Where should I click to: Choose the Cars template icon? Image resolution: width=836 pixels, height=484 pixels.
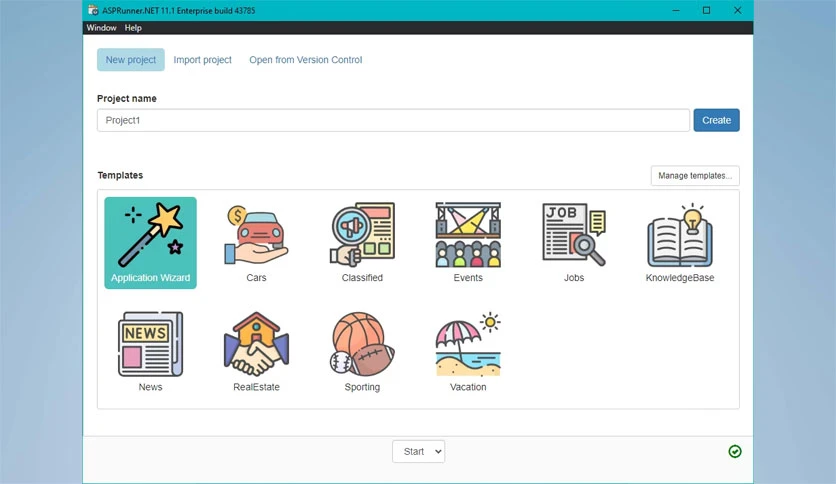256,235
